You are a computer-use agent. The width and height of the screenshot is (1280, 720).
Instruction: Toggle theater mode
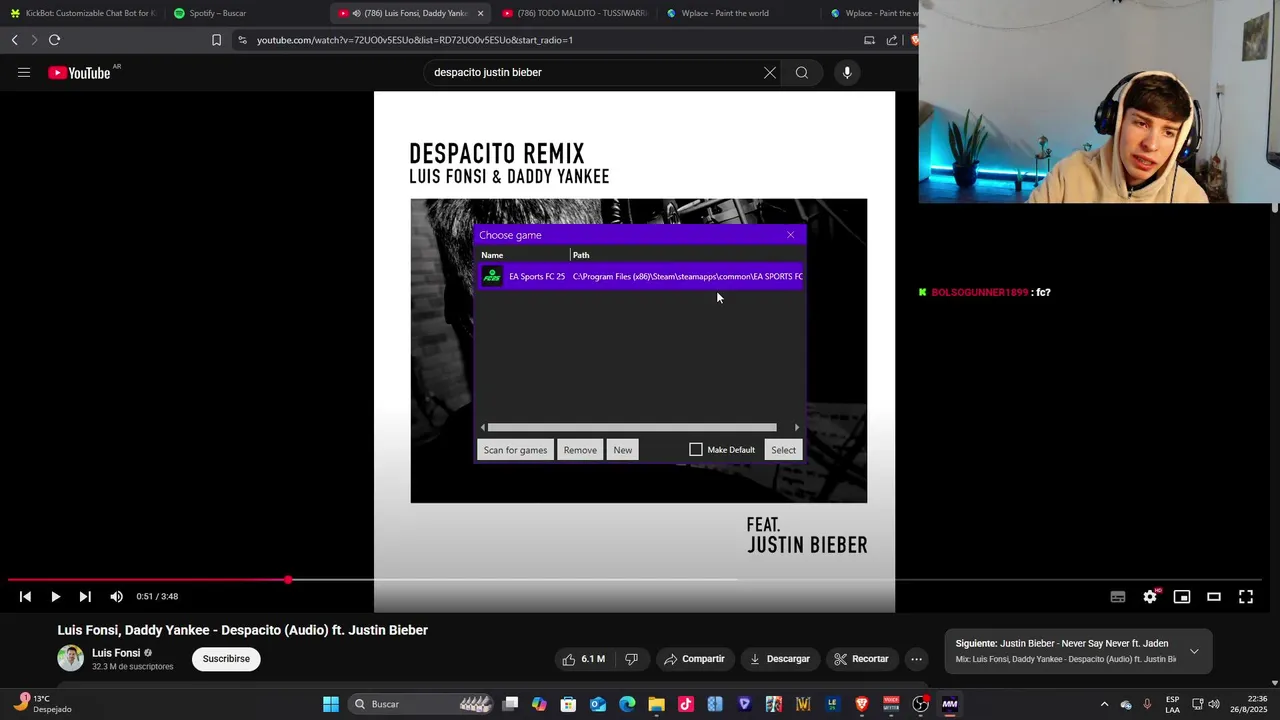coord(1214,596)
